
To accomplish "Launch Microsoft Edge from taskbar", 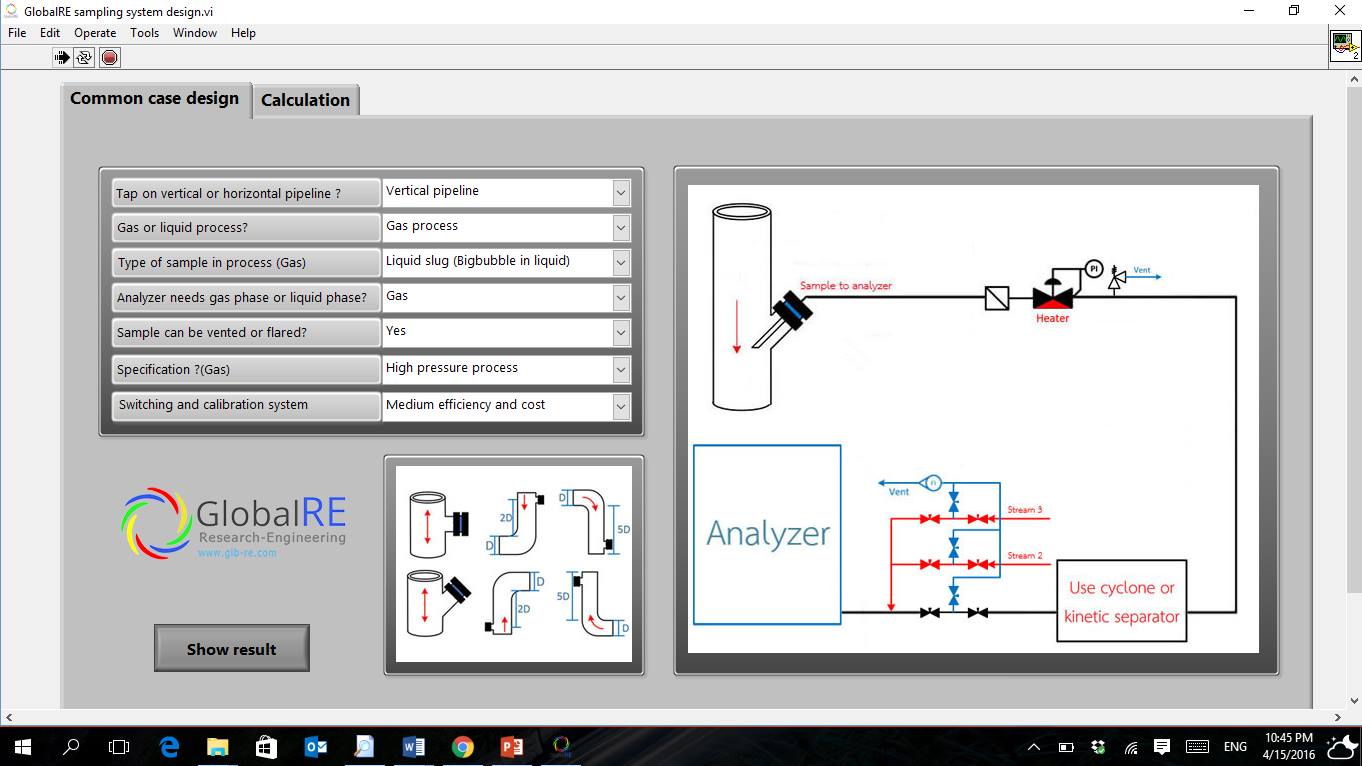I will click(x=169, y=746).
